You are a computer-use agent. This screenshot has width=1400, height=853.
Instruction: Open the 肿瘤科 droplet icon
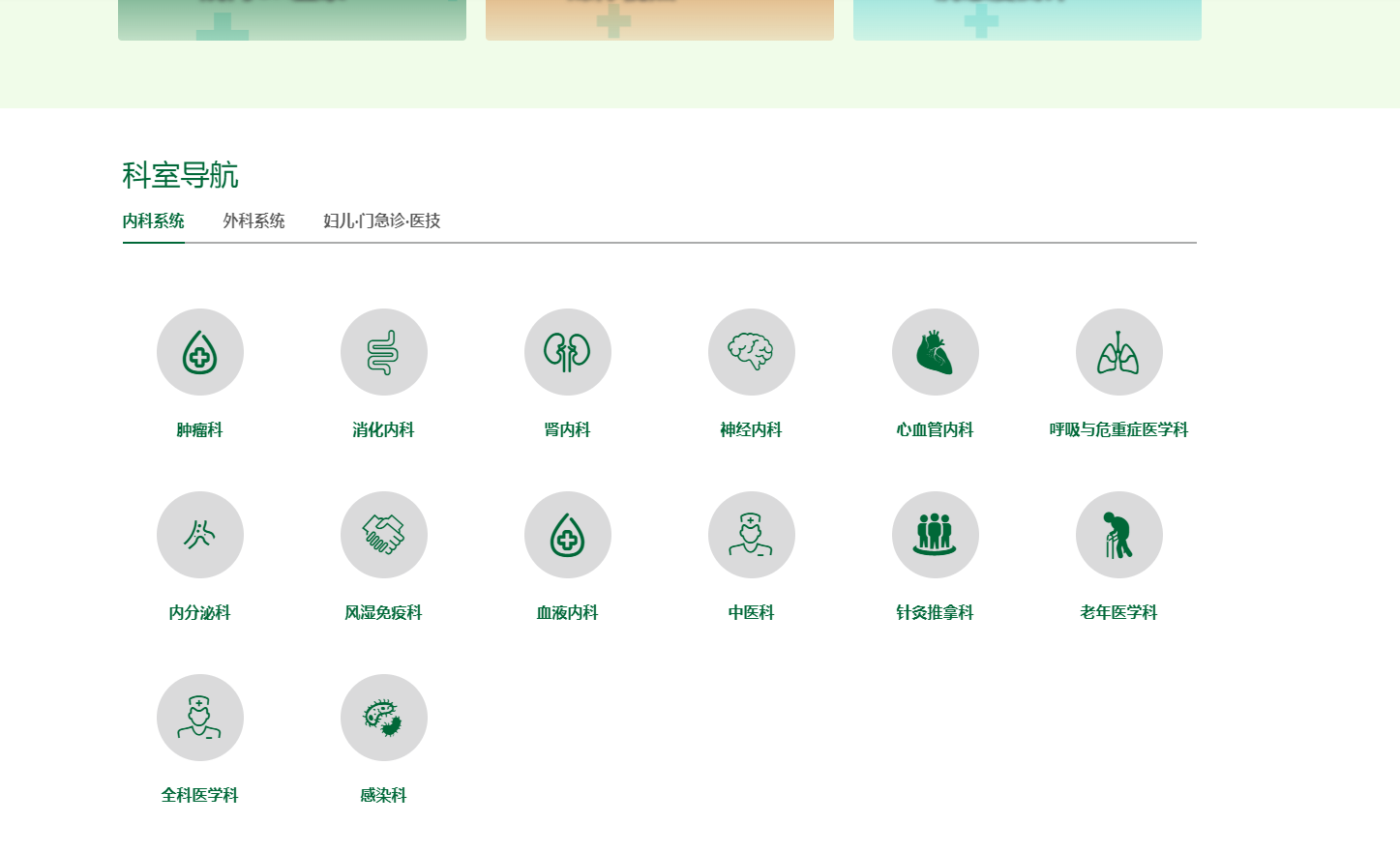coord(200,352)
